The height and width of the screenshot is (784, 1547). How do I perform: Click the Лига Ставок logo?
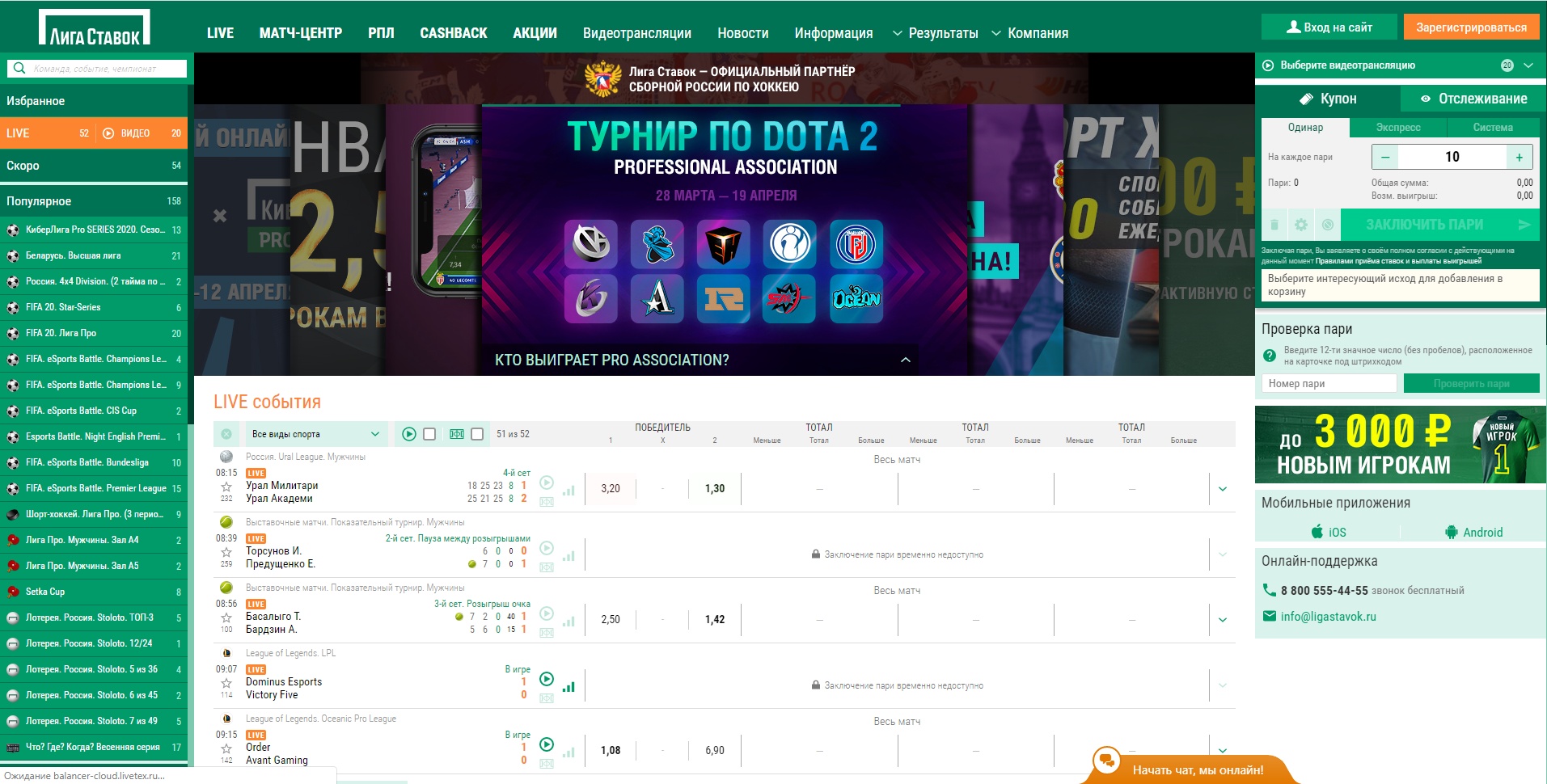(x=95, y=27)
